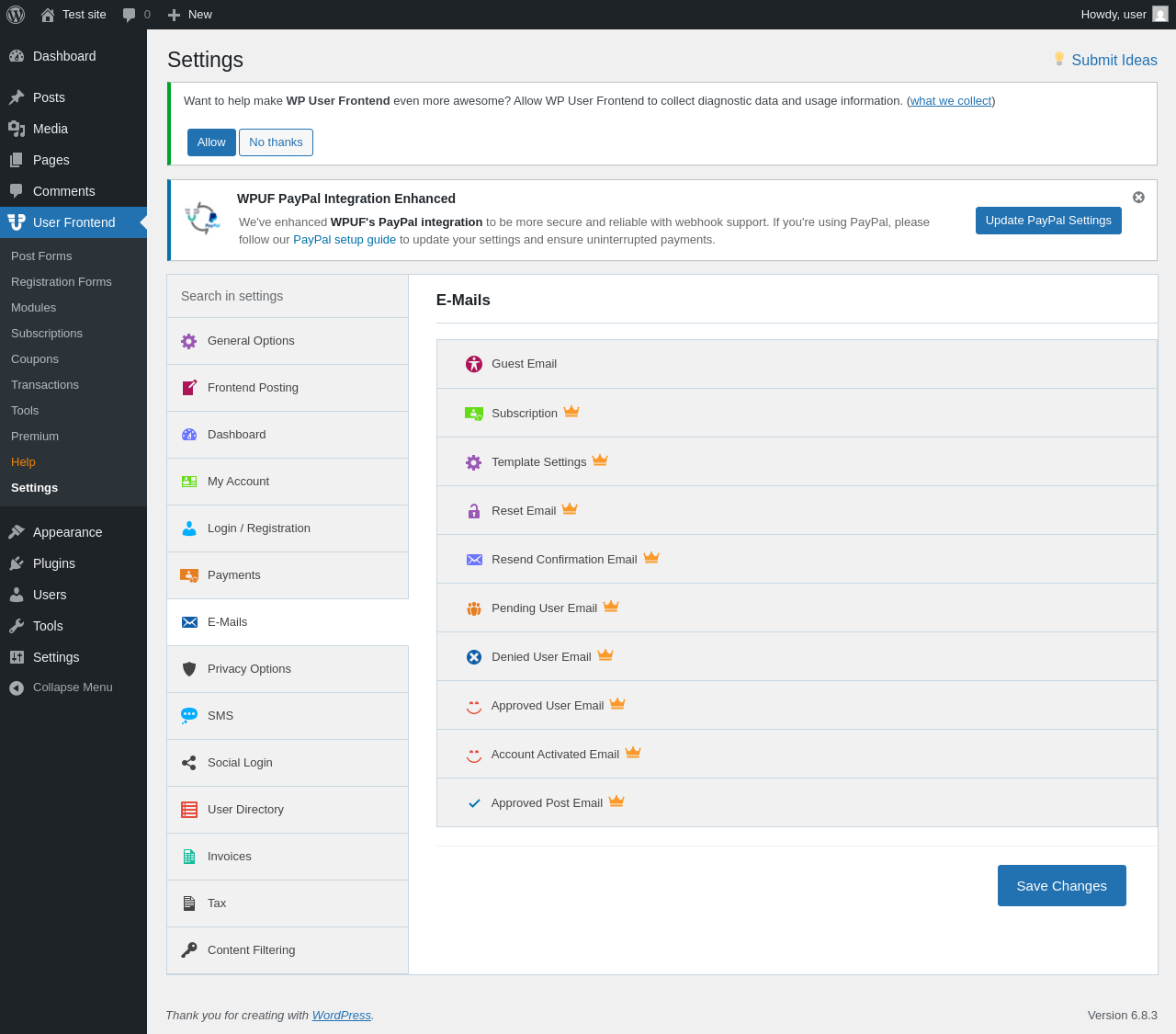Image resolution: width=1176 pixels, height=1034 pixels.
Task: Open Coupons in the sidebar
Action: pos(73,358)
